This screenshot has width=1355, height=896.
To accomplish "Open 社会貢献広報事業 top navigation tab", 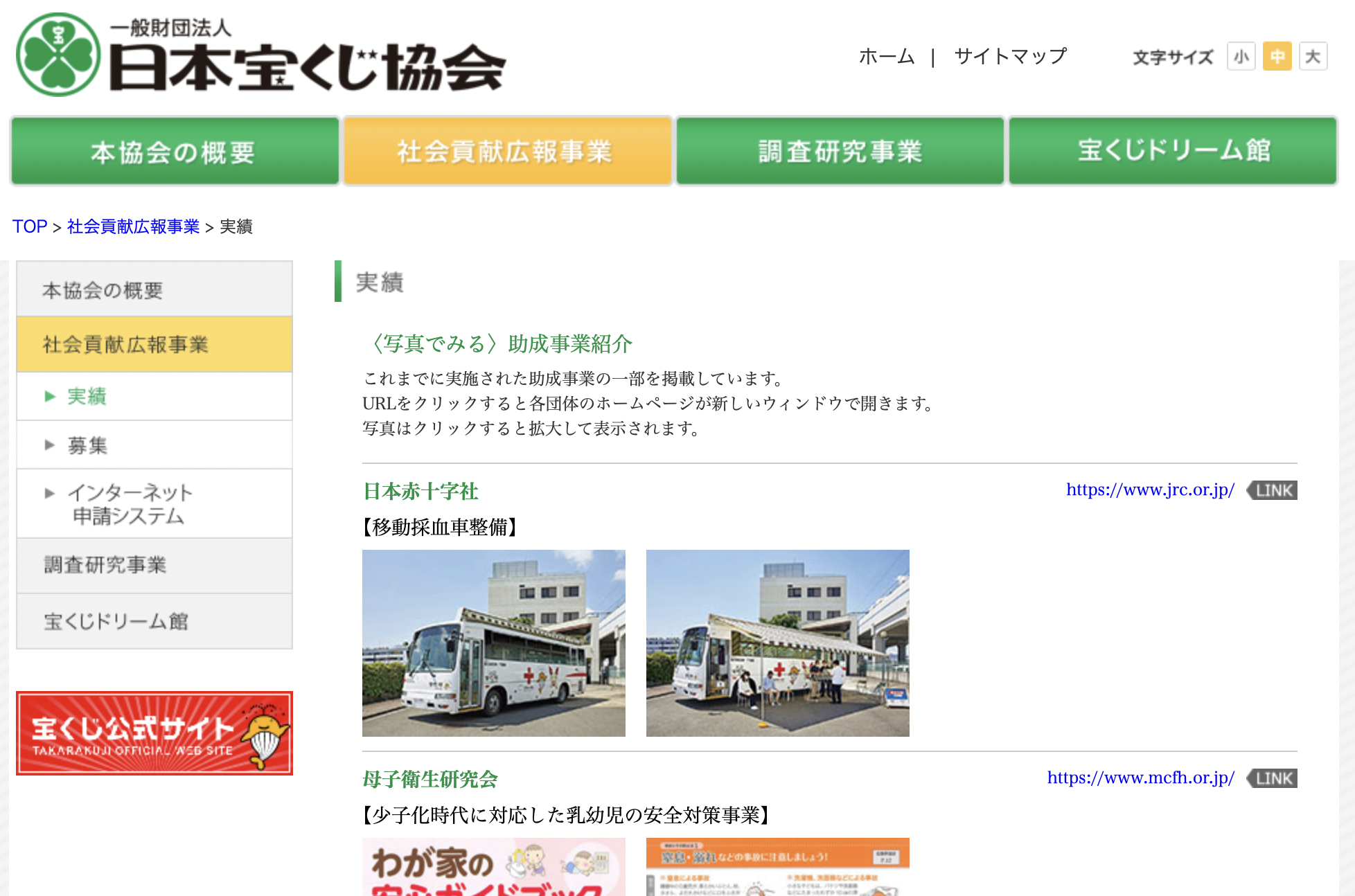I will (508, 151).
